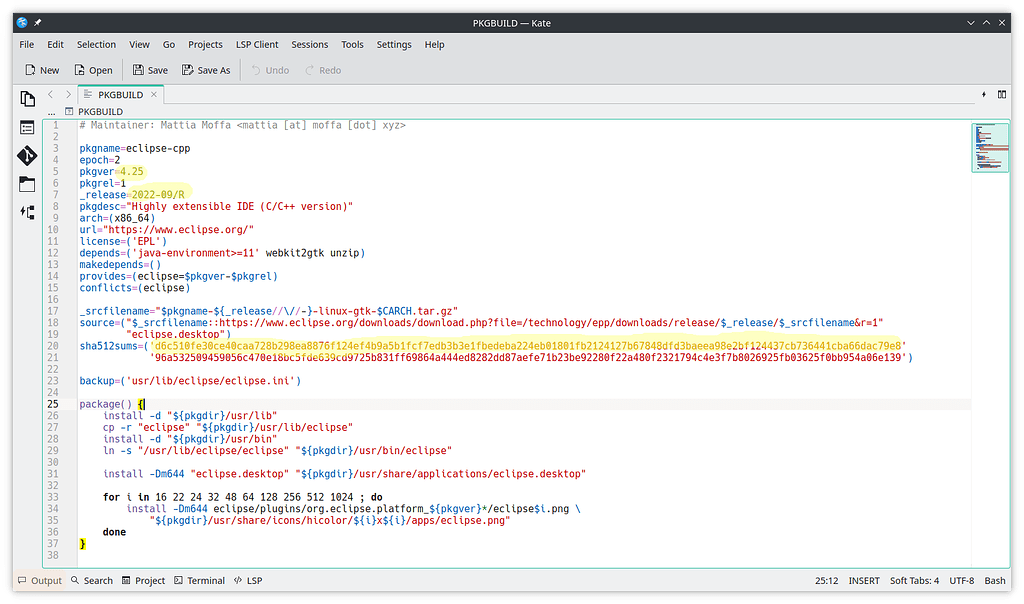Select the diagnostics node icon in sidebar
1024x604 pixels.
coord(27,212)
